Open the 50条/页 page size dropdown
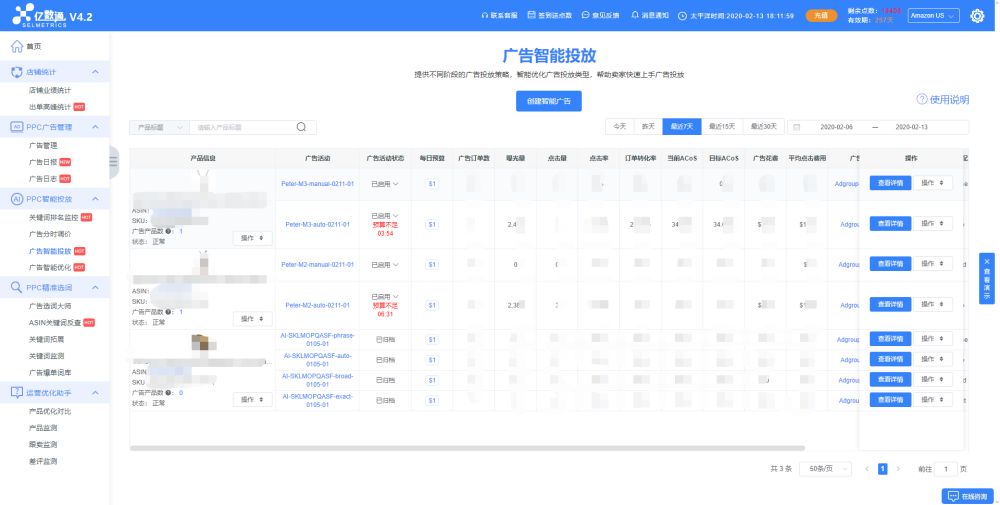 coord(825,469)
